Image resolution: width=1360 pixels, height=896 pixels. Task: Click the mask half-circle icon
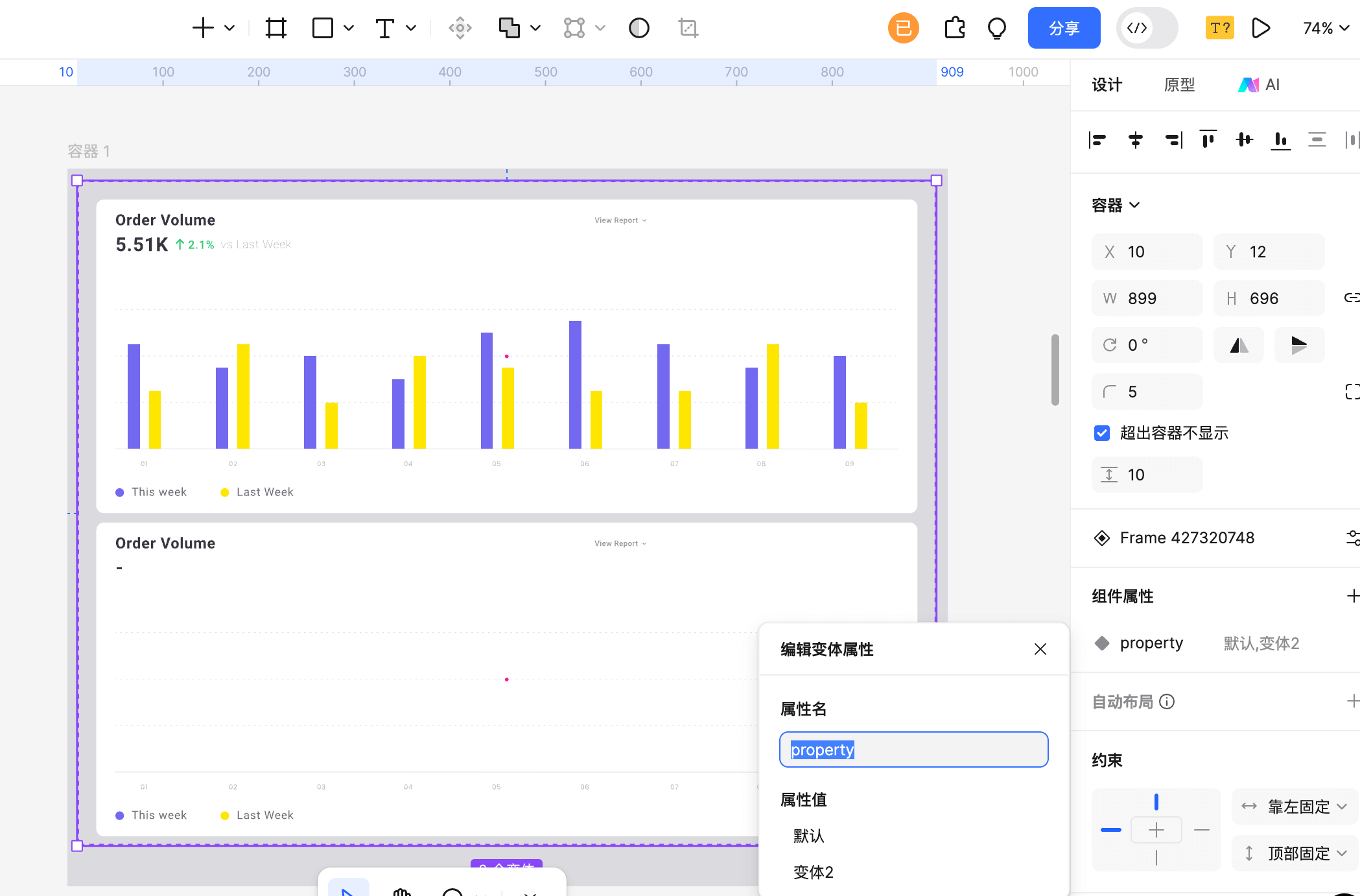(x=639, y=28)
